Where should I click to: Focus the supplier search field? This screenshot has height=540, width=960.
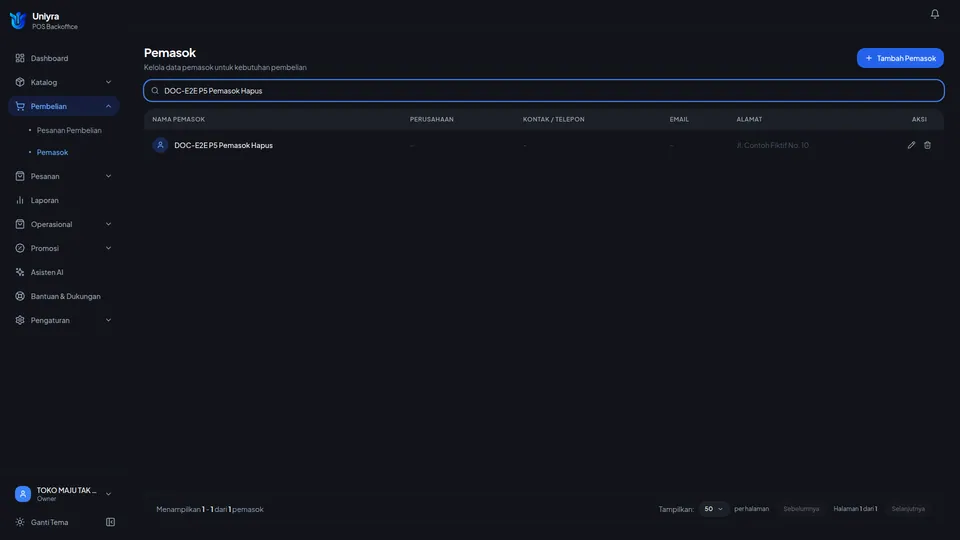(544, 91)
